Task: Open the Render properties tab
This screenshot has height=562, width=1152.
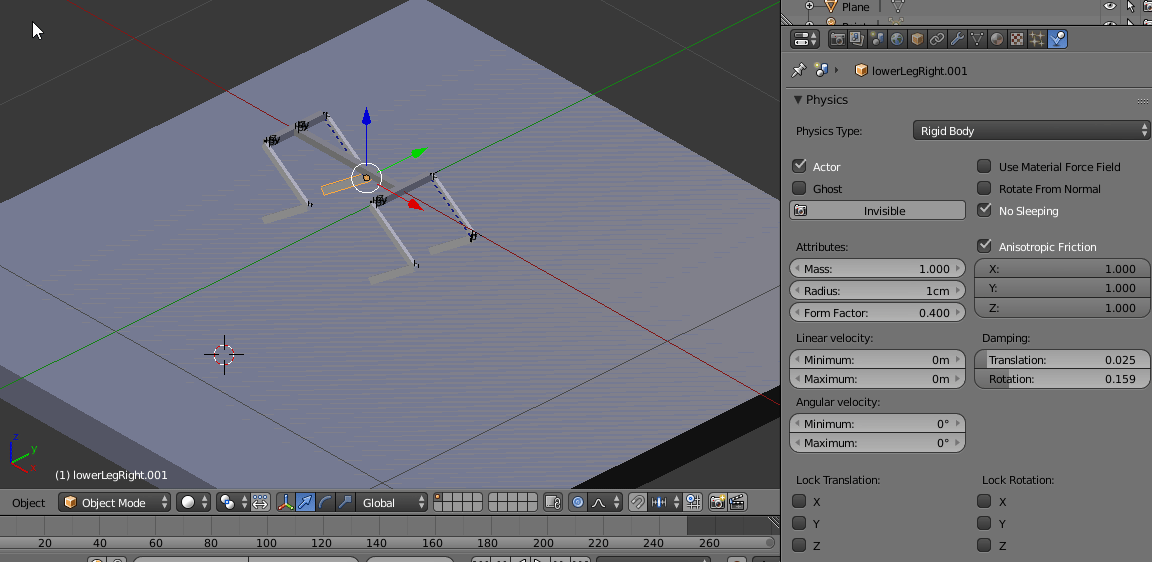Action: click(838, 39)
